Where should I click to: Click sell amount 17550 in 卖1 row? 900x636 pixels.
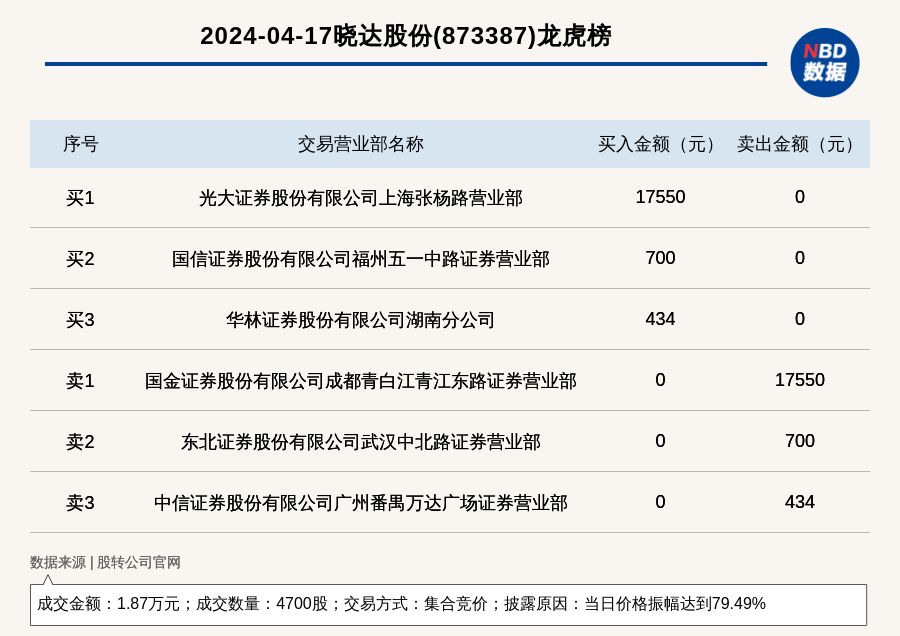[x=800, y=379]
